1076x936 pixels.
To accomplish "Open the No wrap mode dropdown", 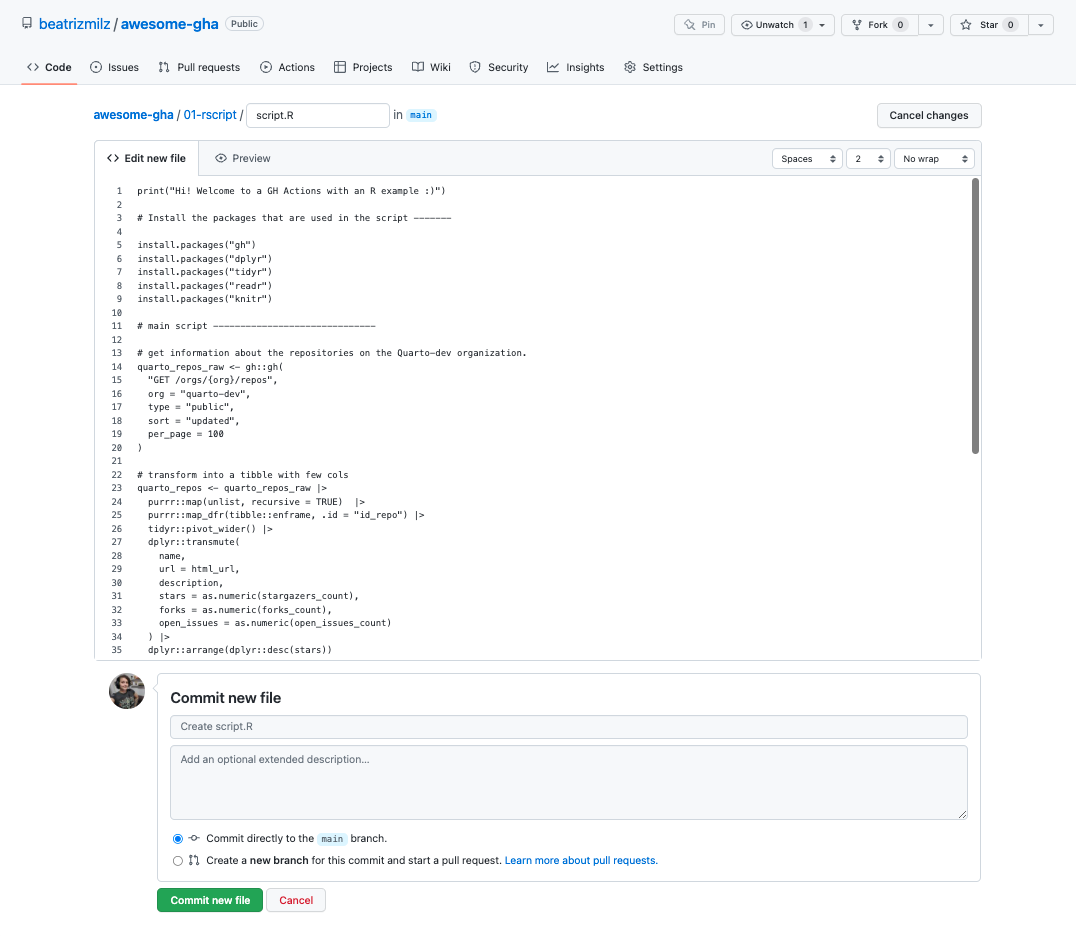I will pos(934,159).
